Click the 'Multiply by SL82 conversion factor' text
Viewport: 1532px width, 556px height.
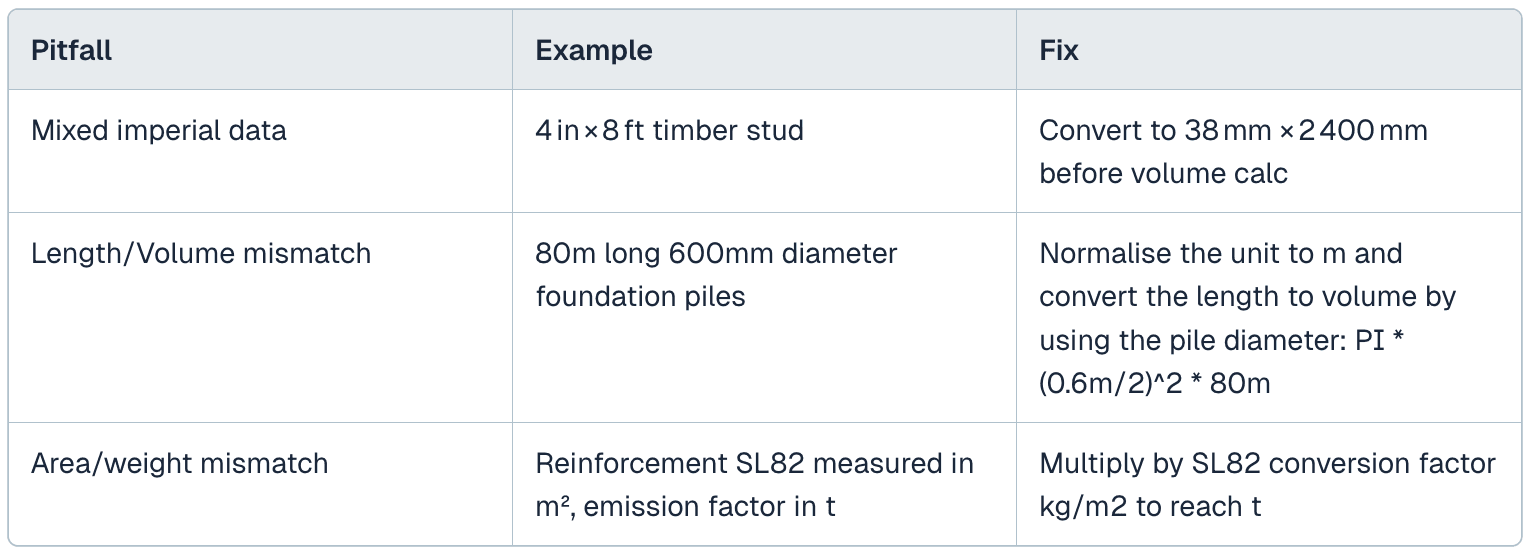[x=1267, y=463]
